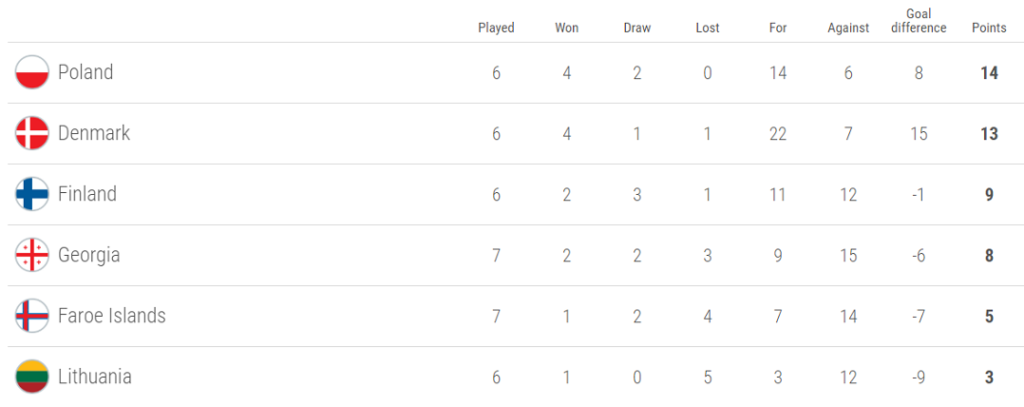Select the Finland team name

tap(87, 194)
